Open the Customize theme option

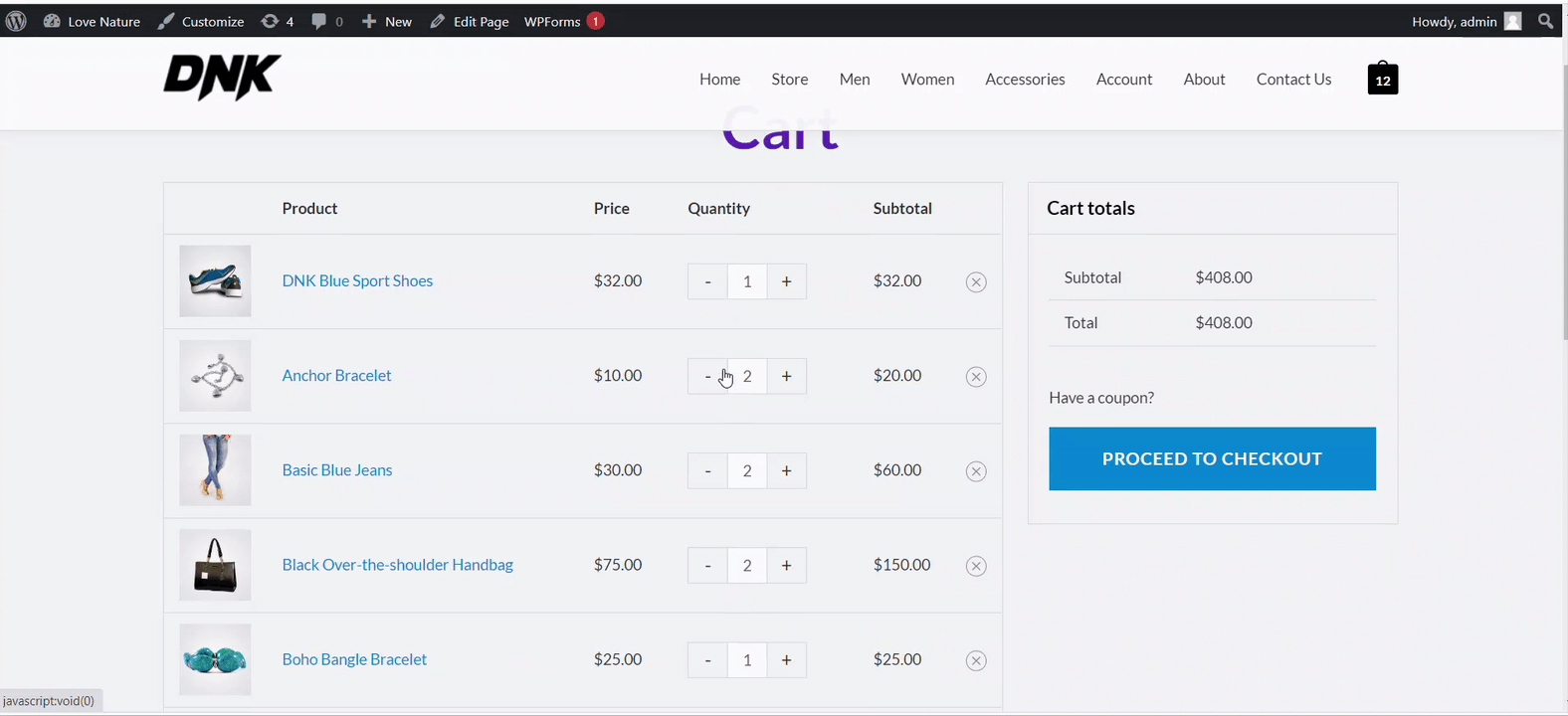(x=201, y=21)
